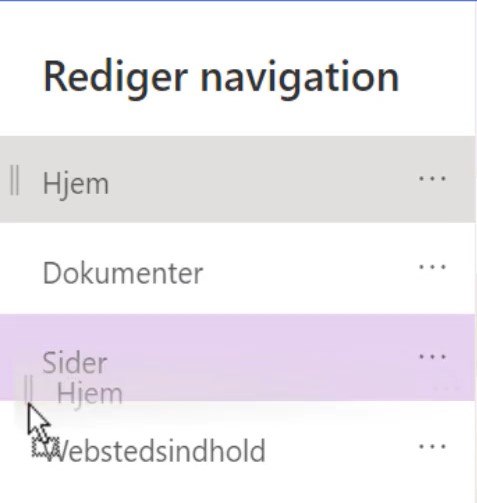This screenshot has height=503, width=477.
Task: Click the faint ellipsis on the dragged Hjem ghost
Action: click(446, 388)
